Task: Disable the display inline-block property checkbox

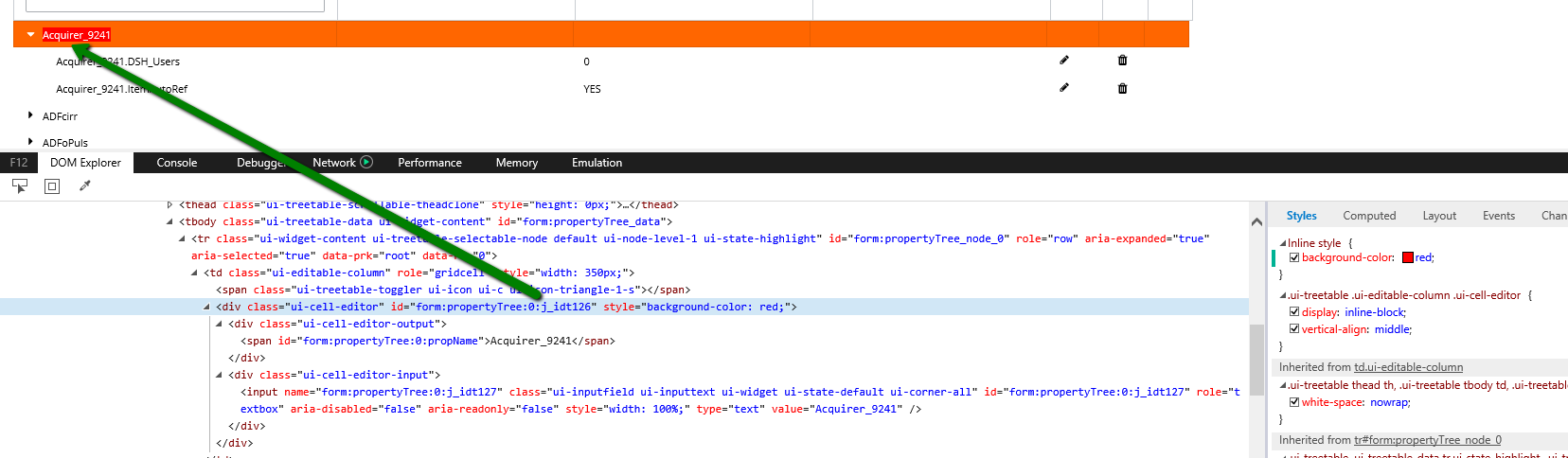Action: point(1294,312)
